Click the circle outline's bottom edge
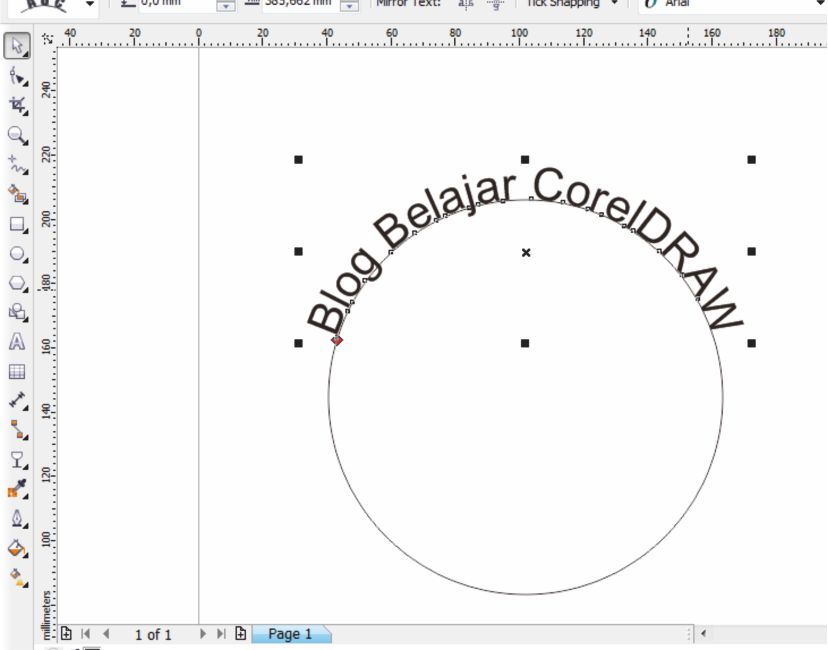The image size is (828, 650). point(525,594)
